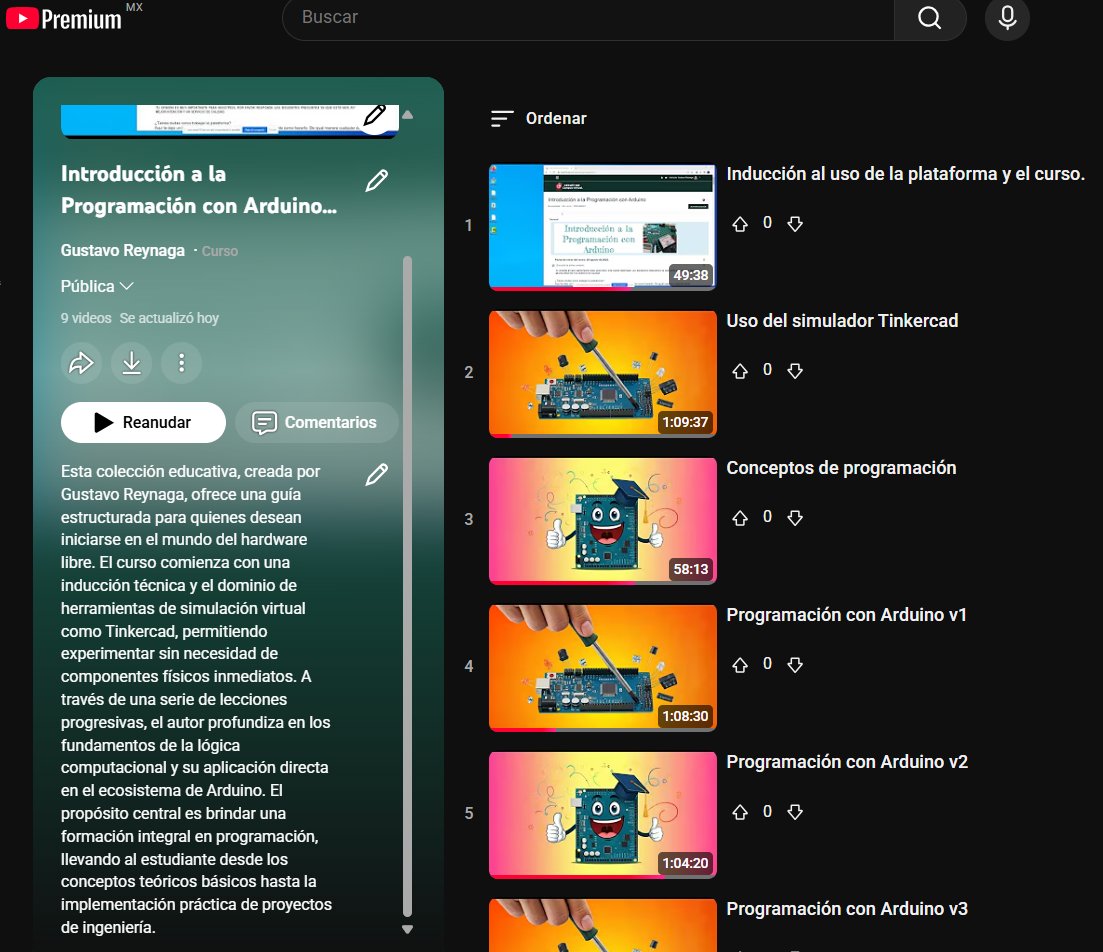Edit the playlist cover image pencil

(x=375, y=115)
